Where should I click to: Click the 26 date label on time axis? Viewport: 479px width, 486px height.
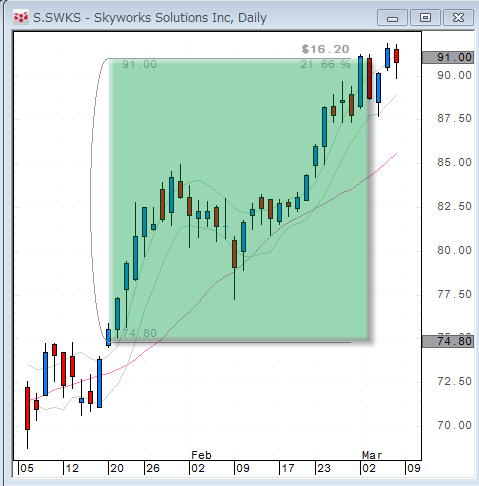click(x=153, y=468)
